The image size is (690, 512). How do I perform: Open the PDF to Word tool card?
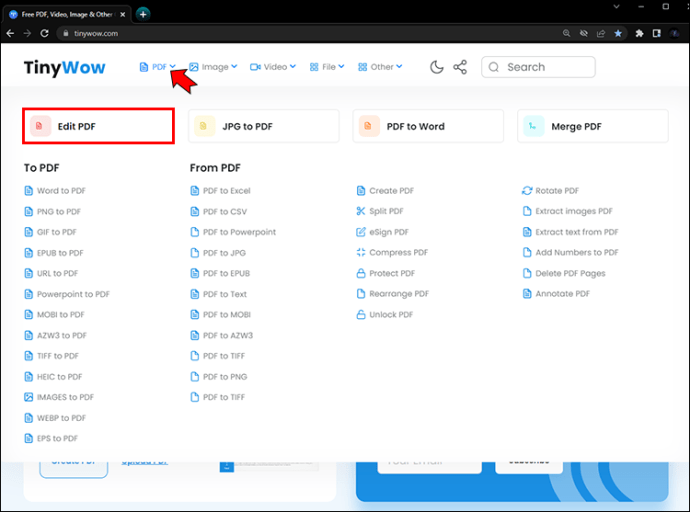(428, 126)
